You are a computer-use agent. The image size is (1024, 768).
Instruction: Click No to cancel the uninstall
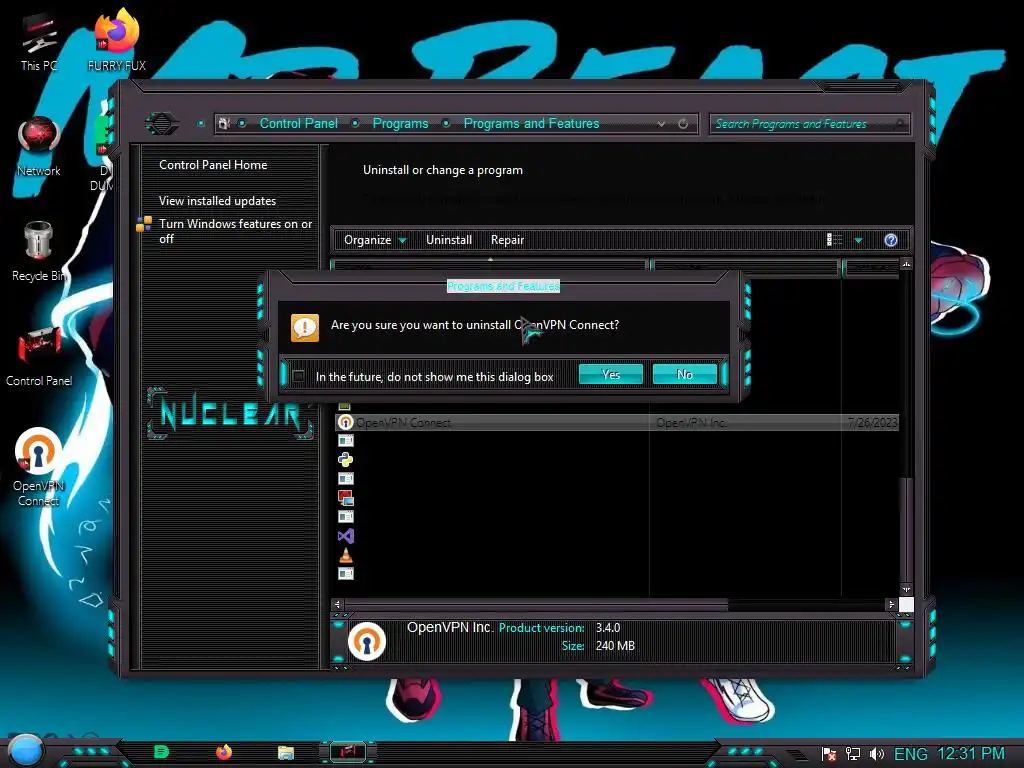(x=684, y=374)
